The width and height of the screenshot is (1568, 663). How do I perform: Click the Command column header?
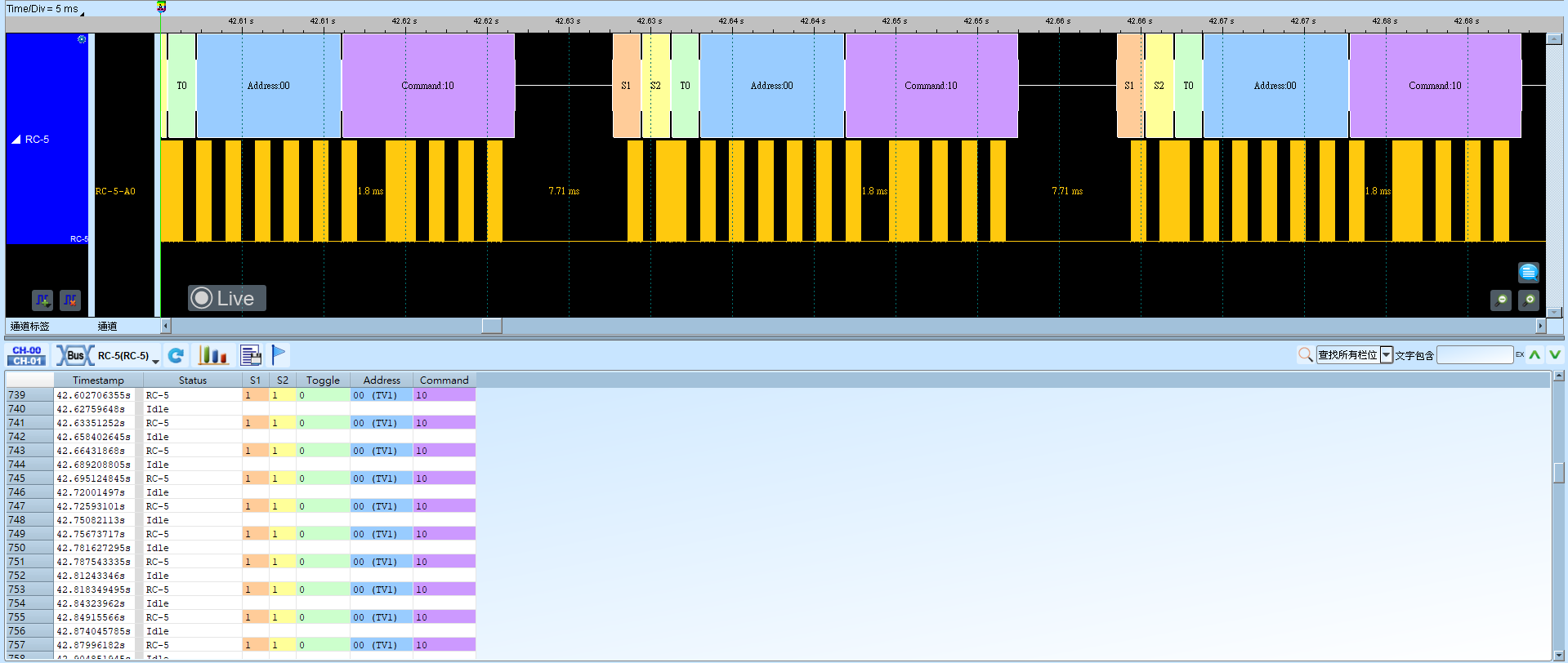pyautogui.click(x=444, y=380)
